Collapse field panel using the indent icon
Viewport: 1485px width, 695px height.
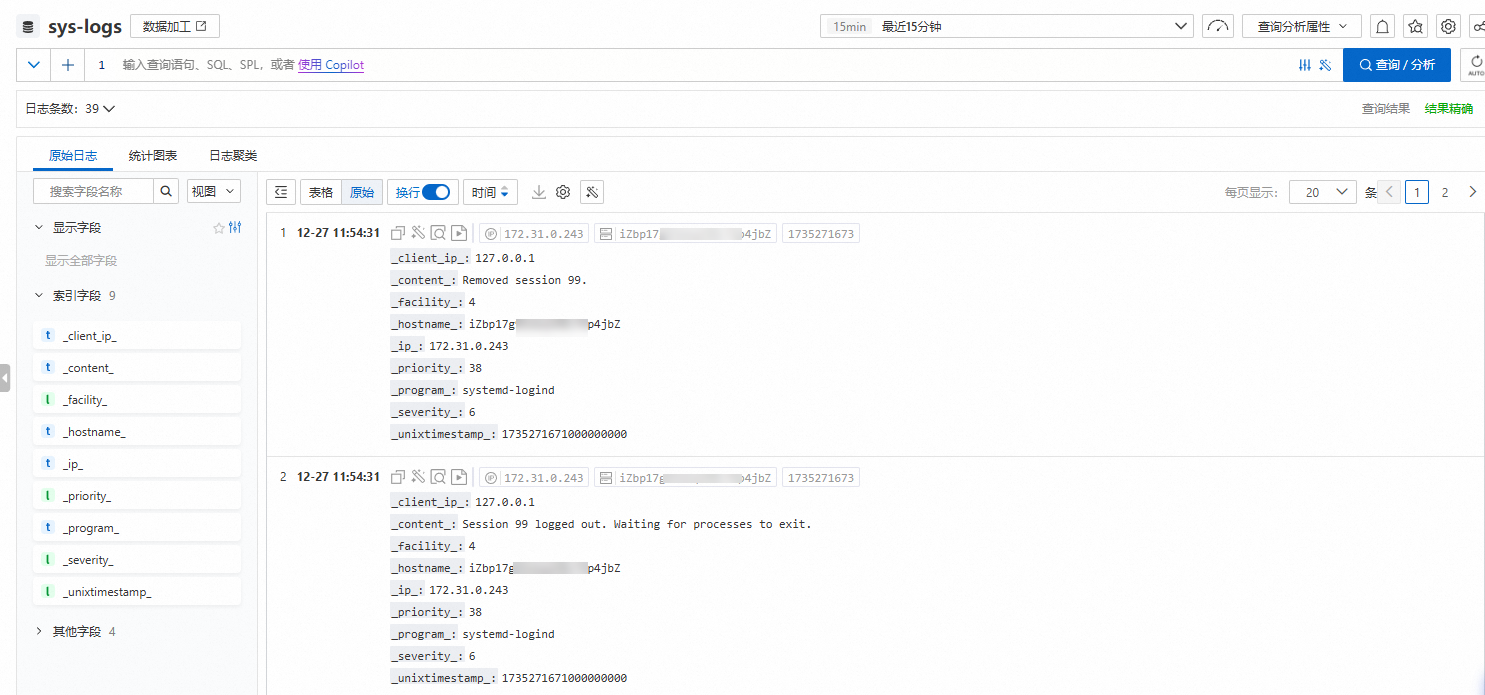pos(281,192)
